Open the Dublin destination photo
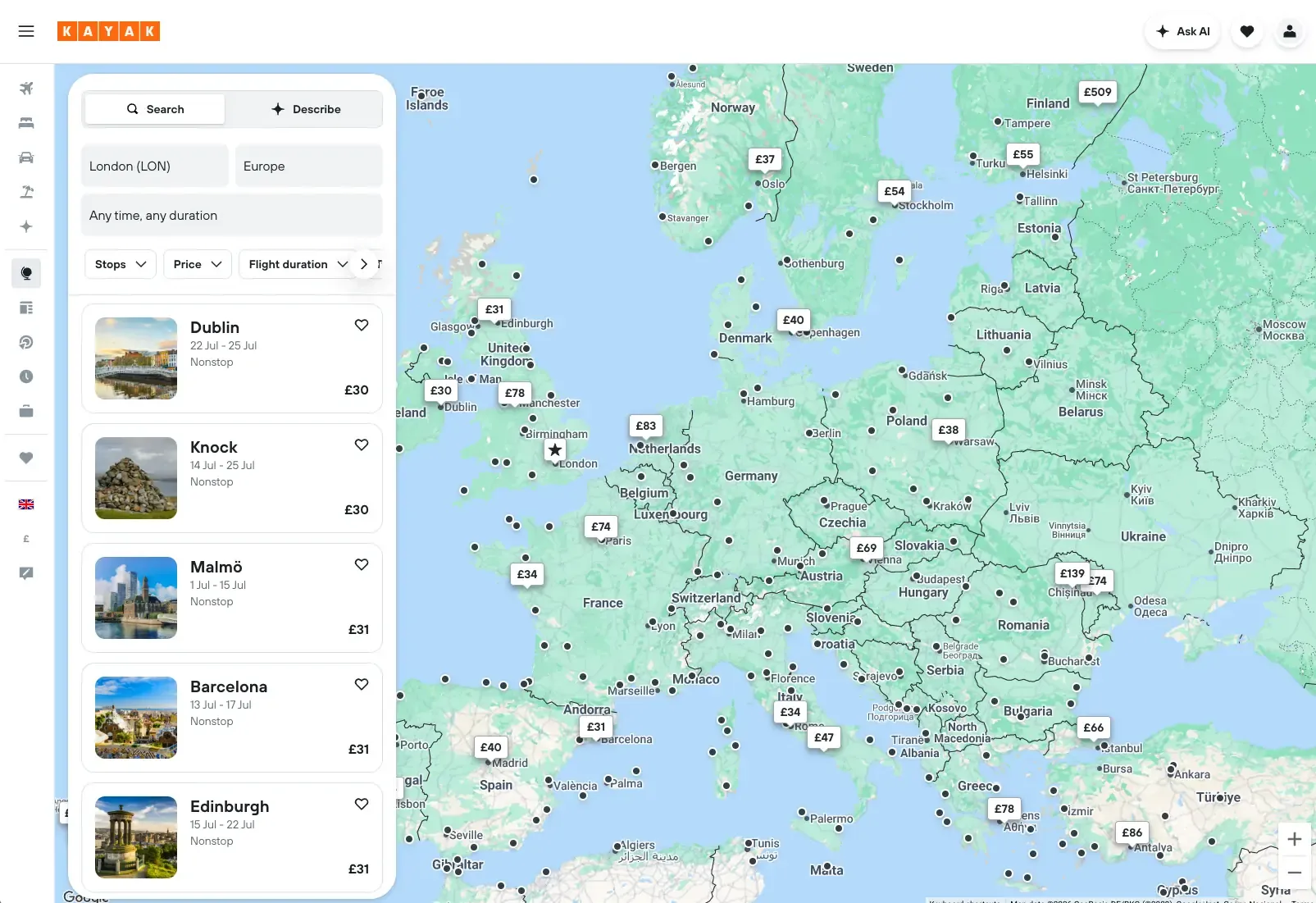The height and width of the screenshot is (903, 1316). click(136, 358)
